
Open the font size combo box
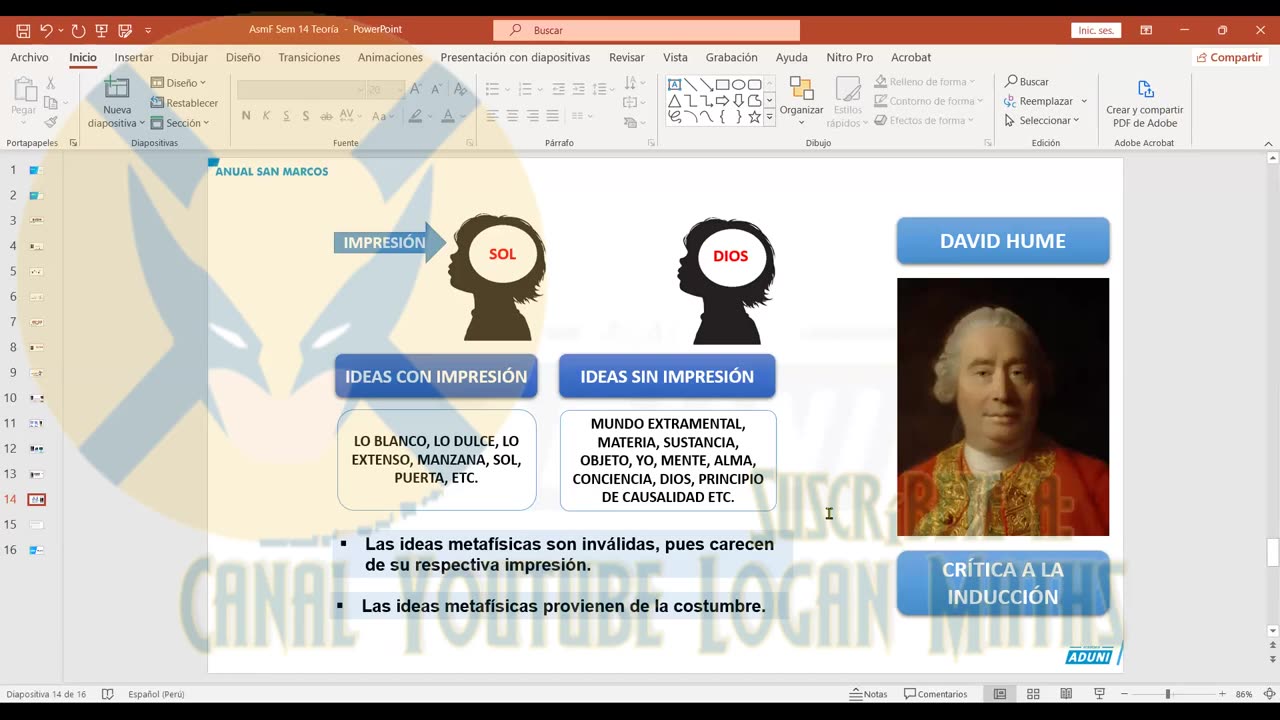tap(385, 90)
